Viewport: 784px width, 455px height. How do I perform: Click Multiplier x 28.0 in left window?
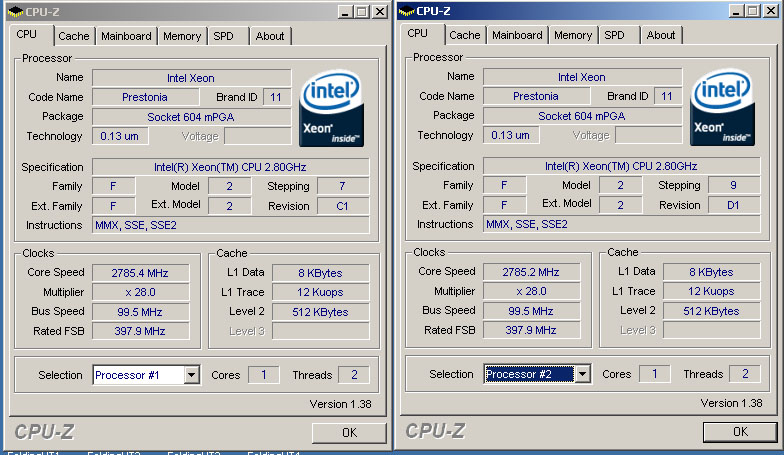[140, 292]
